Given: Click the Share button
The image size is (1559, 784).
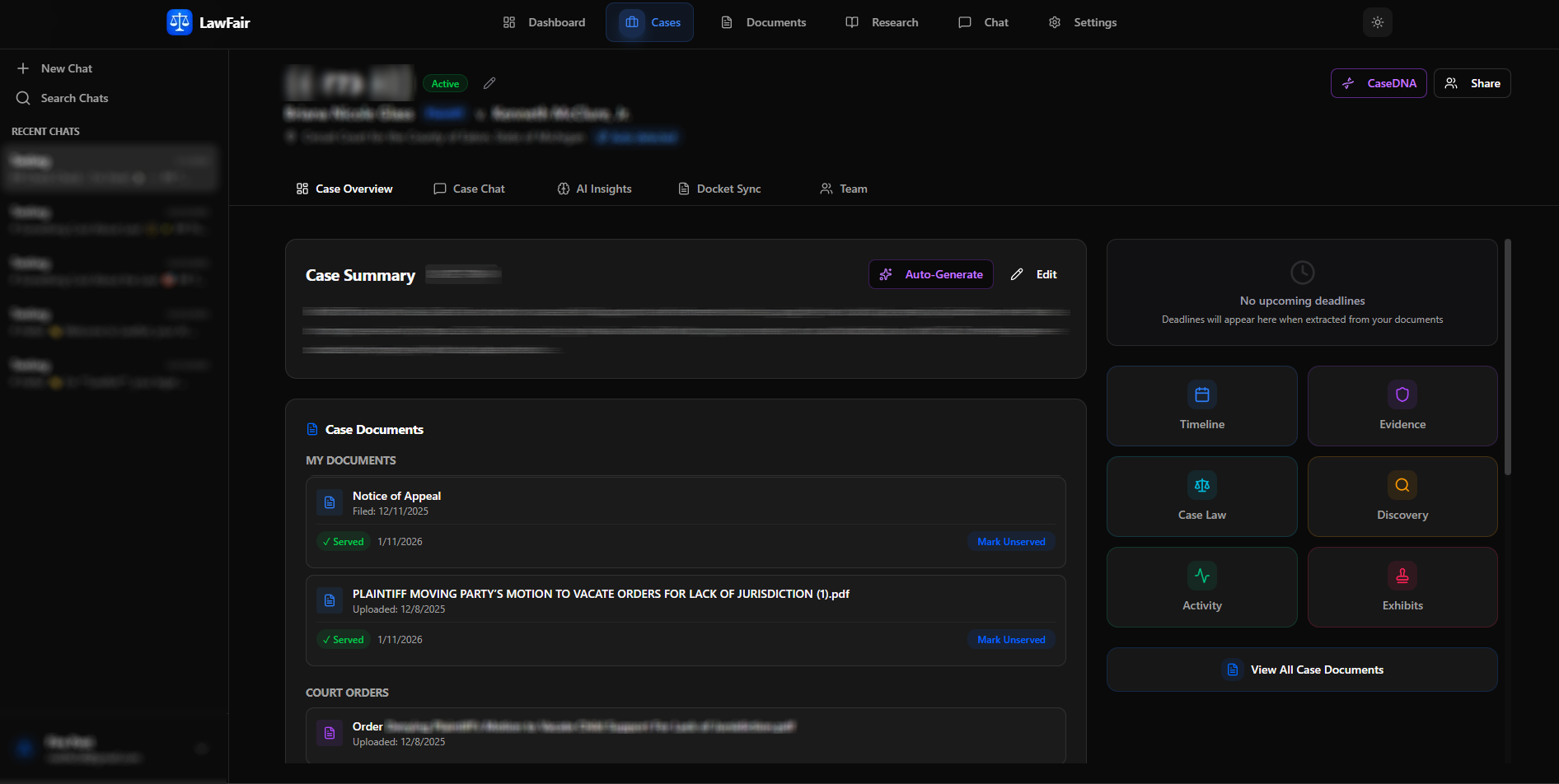Looking at the screenshot, I should pyautogui.click(x=1472, y=83).
